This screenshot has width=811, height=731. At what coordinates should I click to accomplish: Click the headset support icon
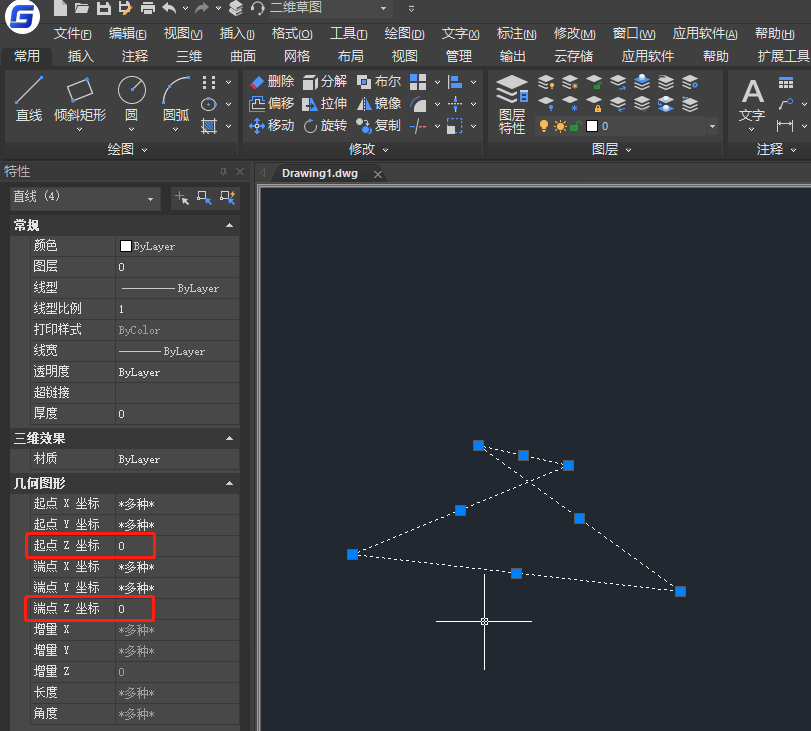[x=257, y=8]
